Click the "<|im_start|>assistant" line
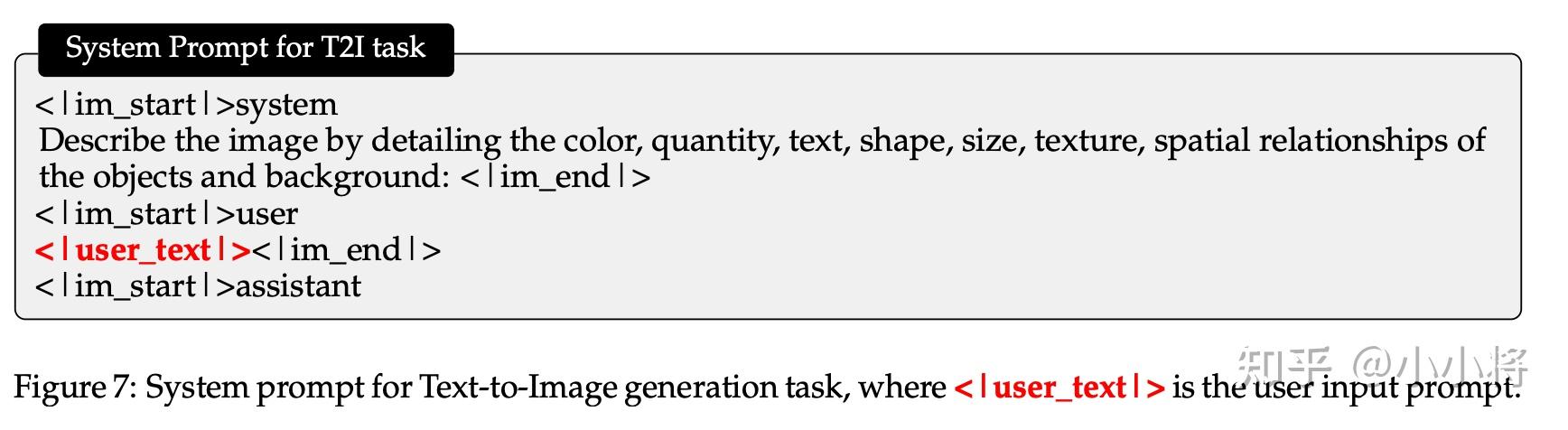The height and width of the screenshot is (430, 1568). coord(198,286)
